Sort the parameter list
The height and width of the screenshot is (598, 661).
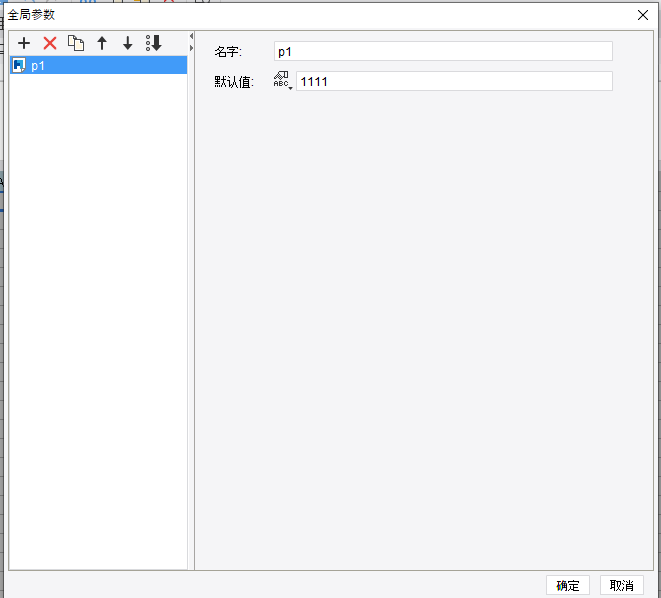[154, 43]
